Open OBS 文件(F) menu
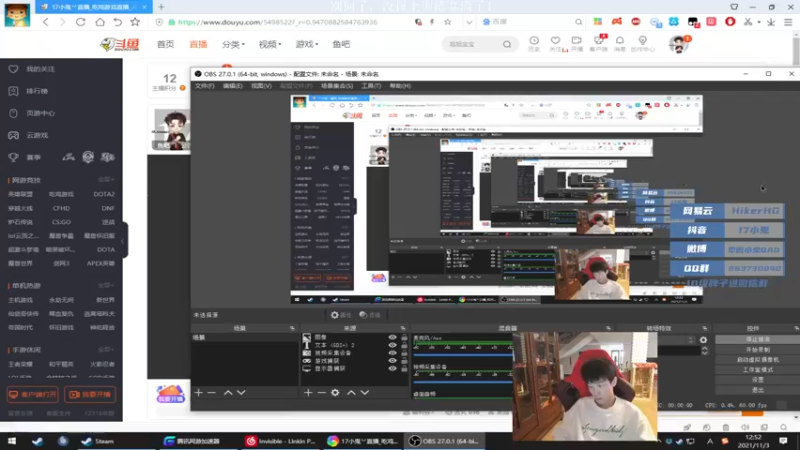This screenshot has height=450, width=800. 205,86
